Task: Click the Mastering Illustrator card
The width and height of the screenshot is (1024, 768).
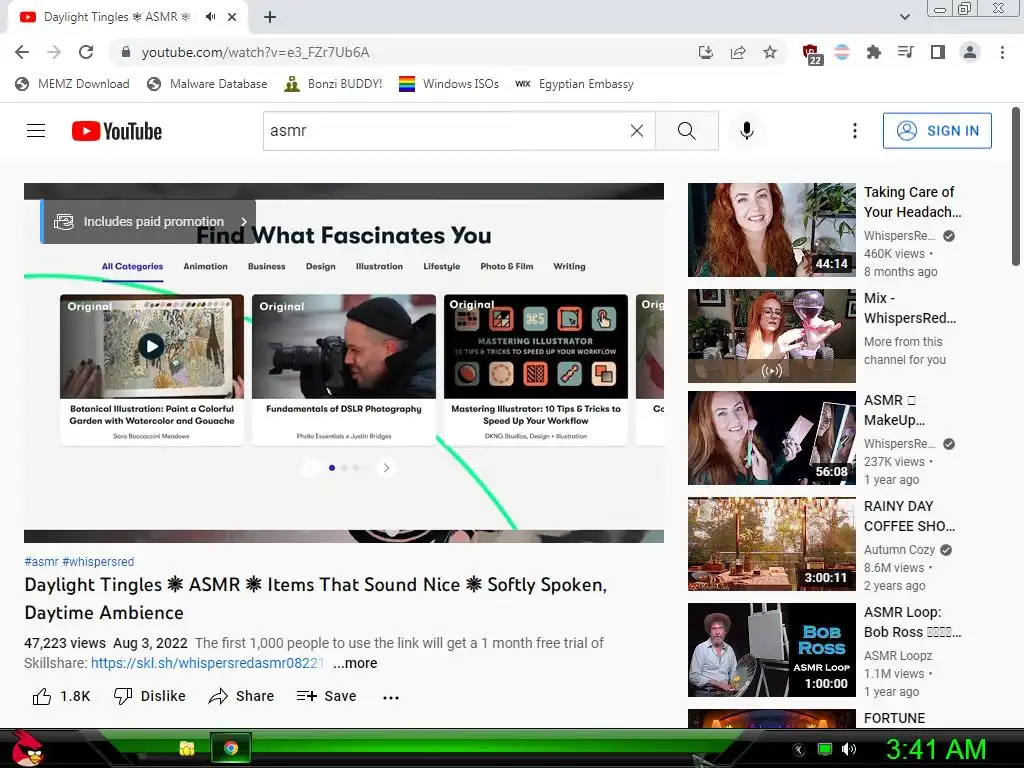Action: coord(536,370)
